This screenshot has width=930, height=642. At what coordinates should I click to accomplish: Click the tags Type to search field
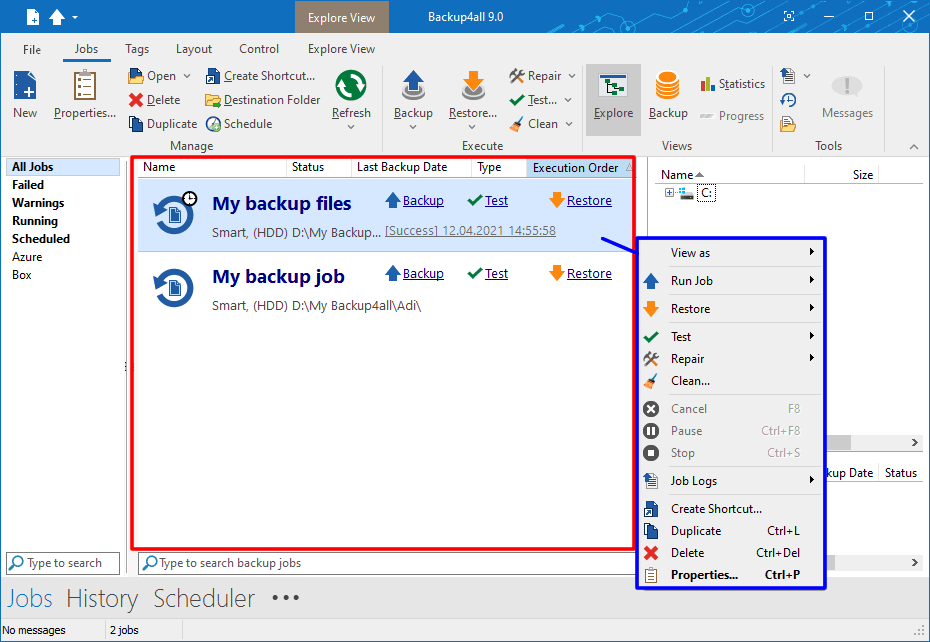tap(63, 563)
